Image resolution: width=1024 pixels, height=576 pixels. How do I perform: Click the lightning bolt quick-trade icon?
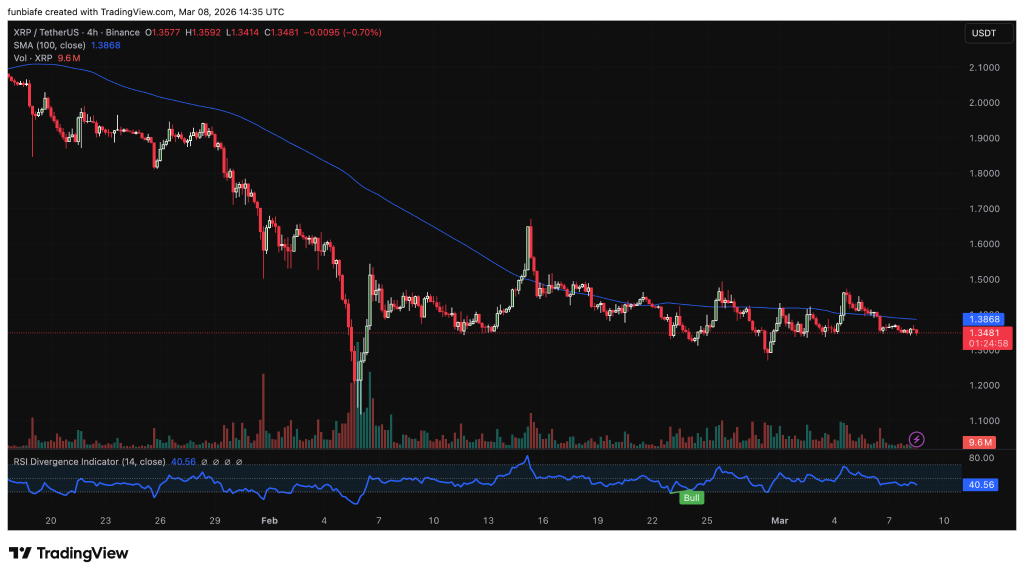pyautogui.click(x=915, y=438)
